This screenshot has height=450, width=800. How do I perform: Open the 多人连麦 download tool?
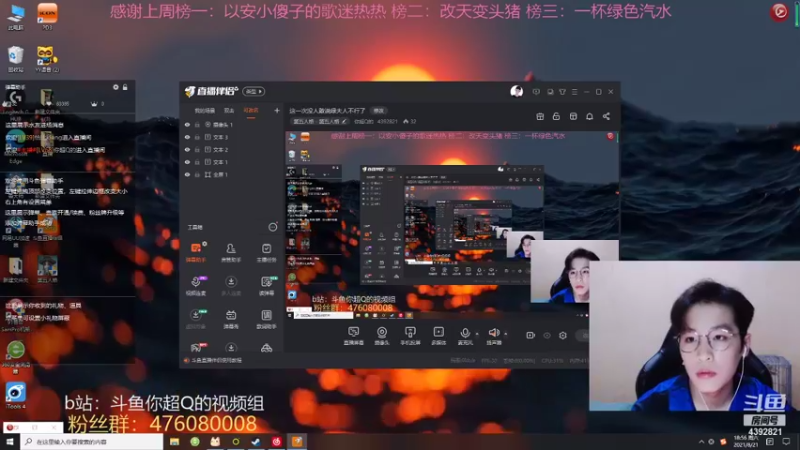coord(231,286)
